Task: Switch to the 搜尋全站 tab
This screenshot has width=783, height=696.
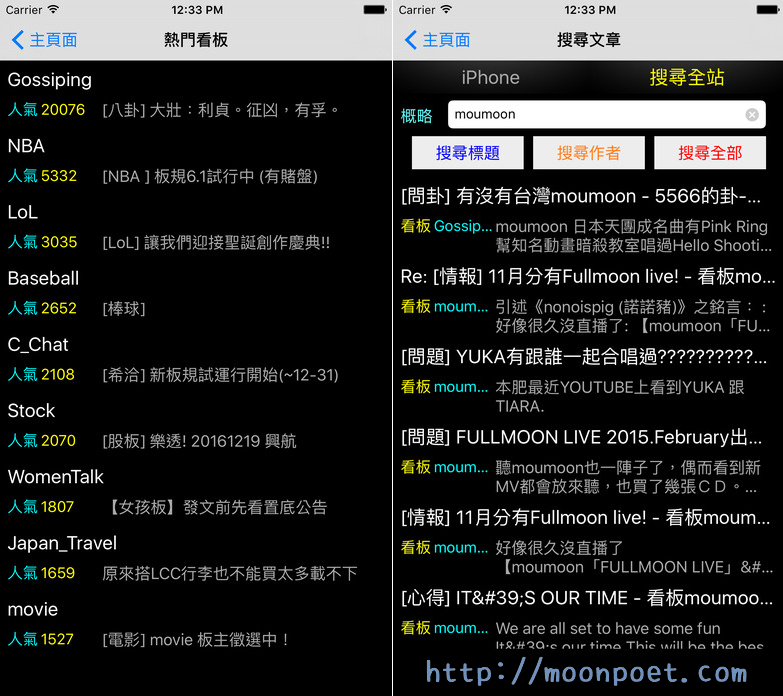Action: (x=687, y=78)
